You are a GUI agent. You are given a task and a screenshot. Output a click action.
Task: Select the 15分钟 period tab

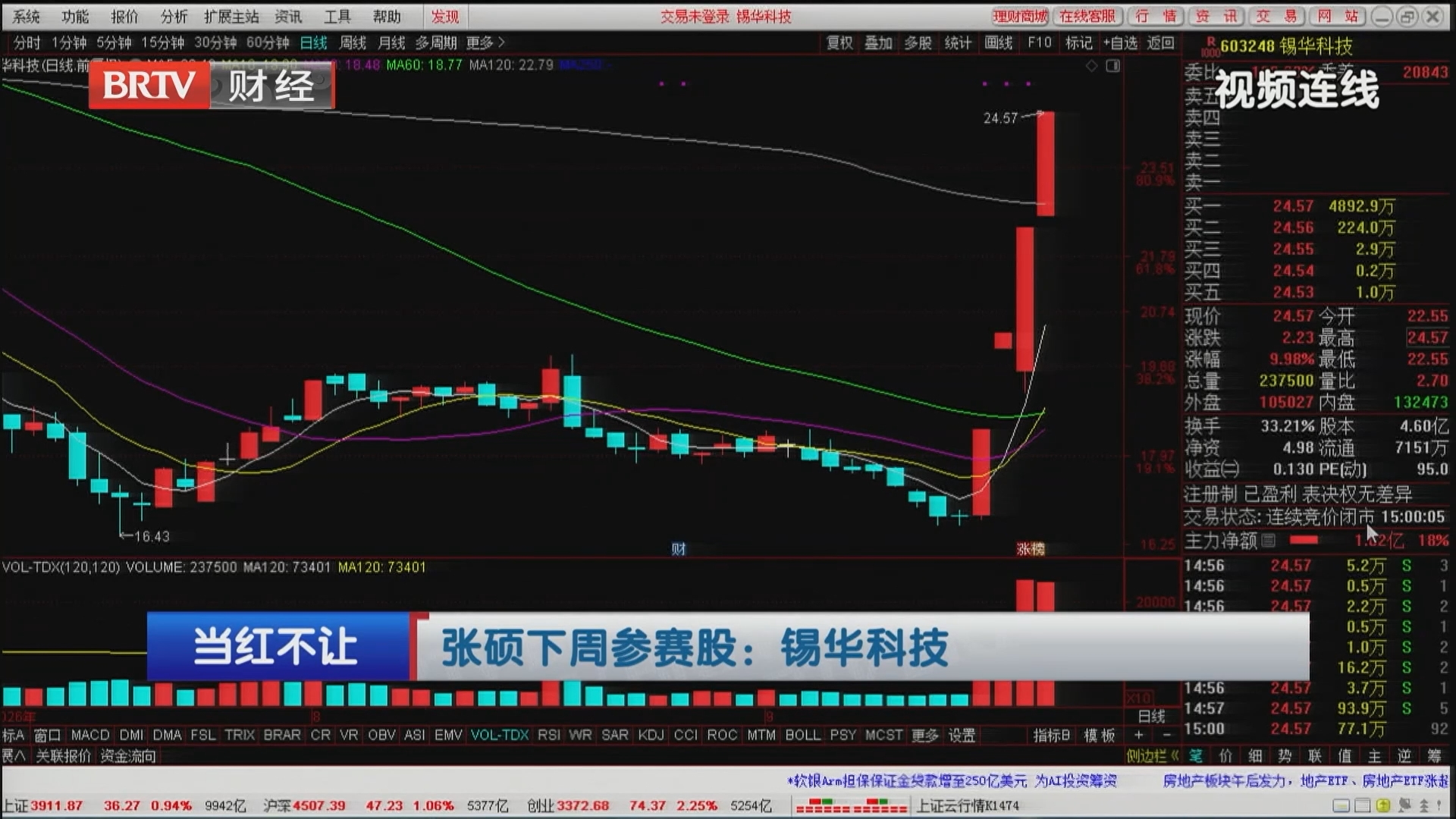tap(163, 43)
